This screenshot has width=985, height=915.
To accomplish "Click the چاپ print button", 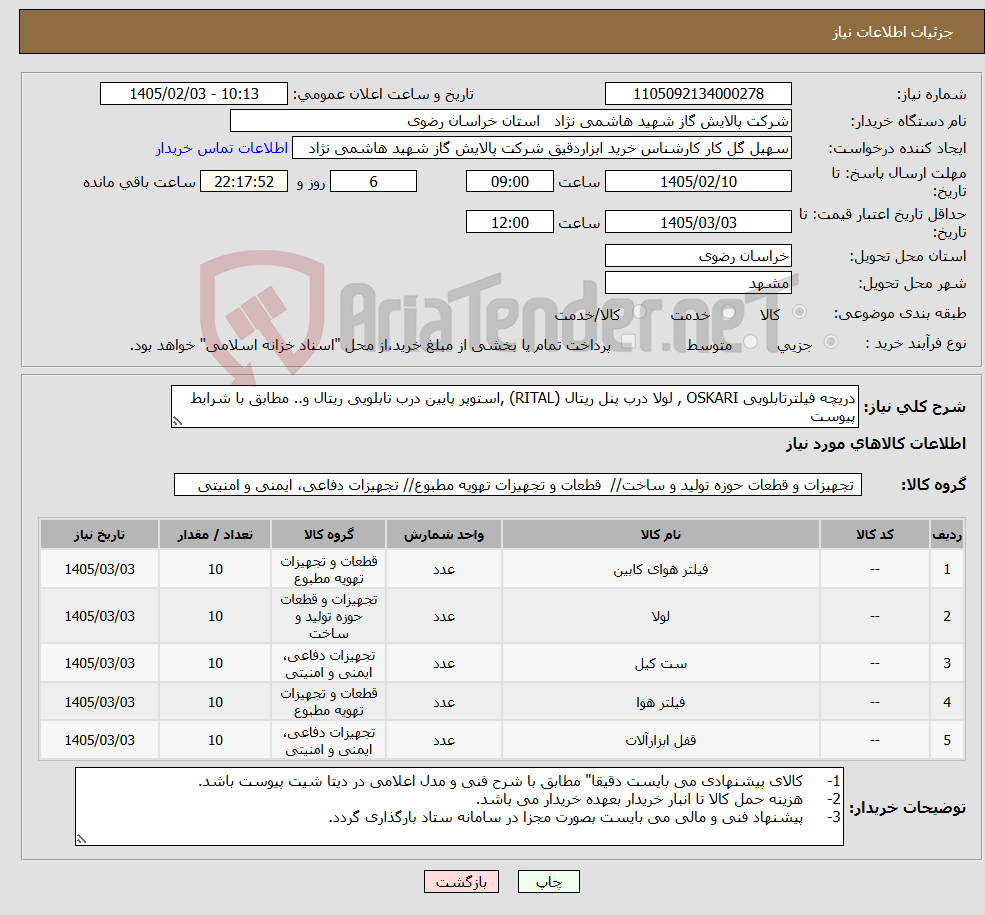I will coord(548,881).
